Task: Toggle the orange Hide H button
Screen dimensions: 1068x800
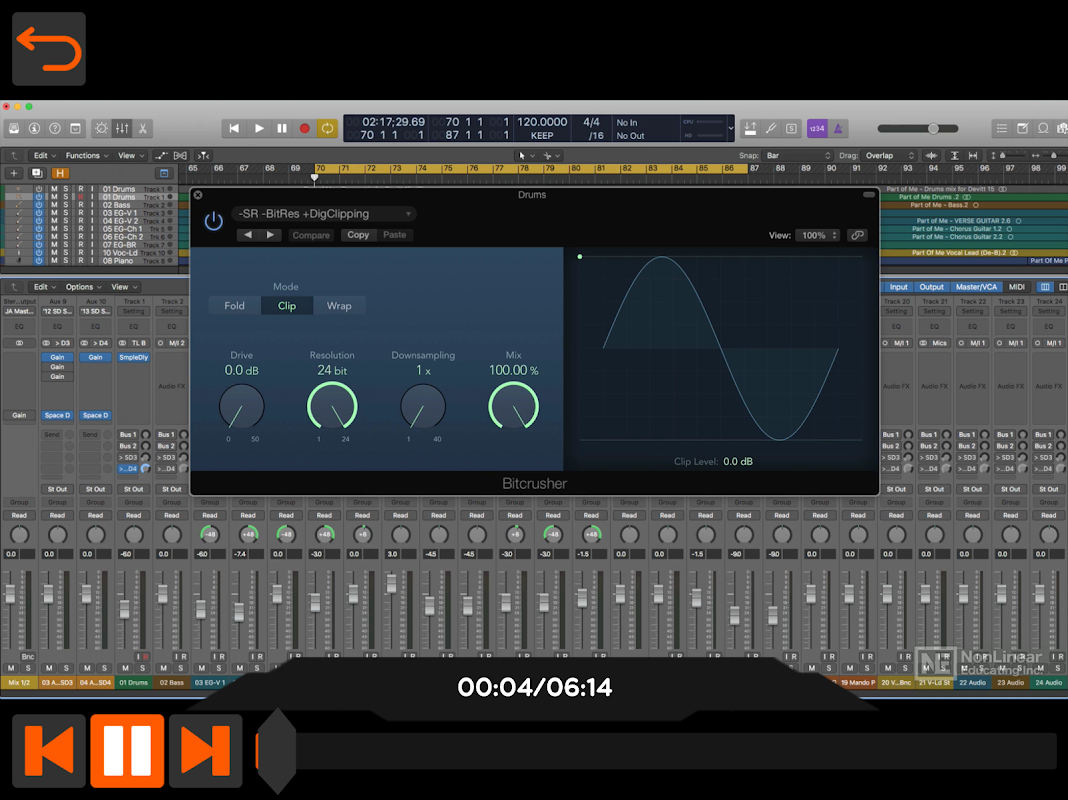Action: [x=60, y=173]
